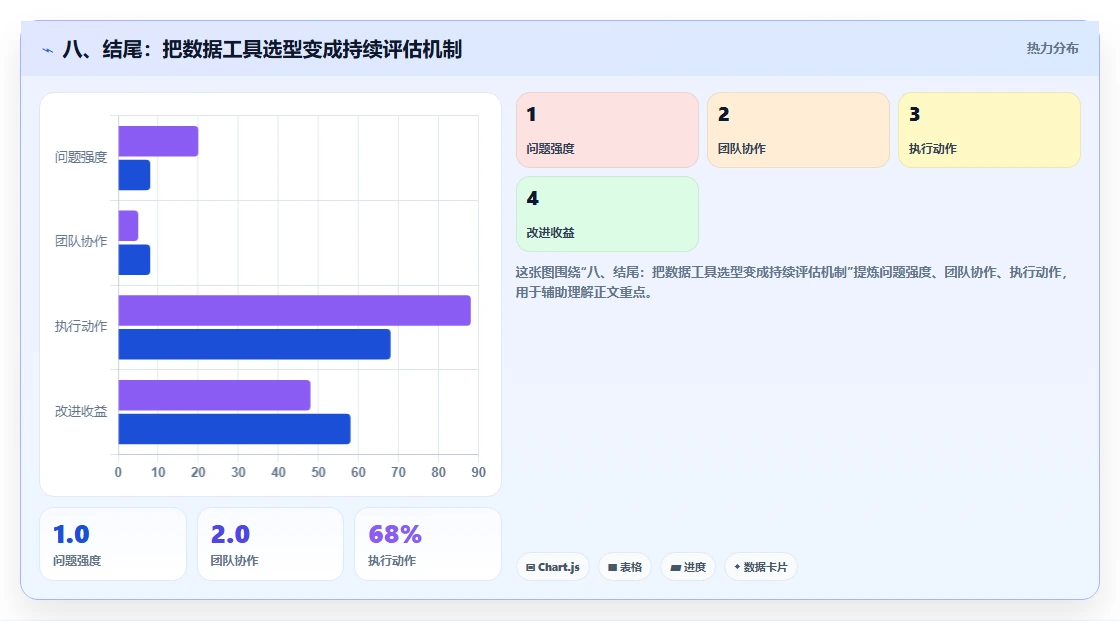Click the 改进收益 y-axis label
1120x621 pixels.
(81, 412)
